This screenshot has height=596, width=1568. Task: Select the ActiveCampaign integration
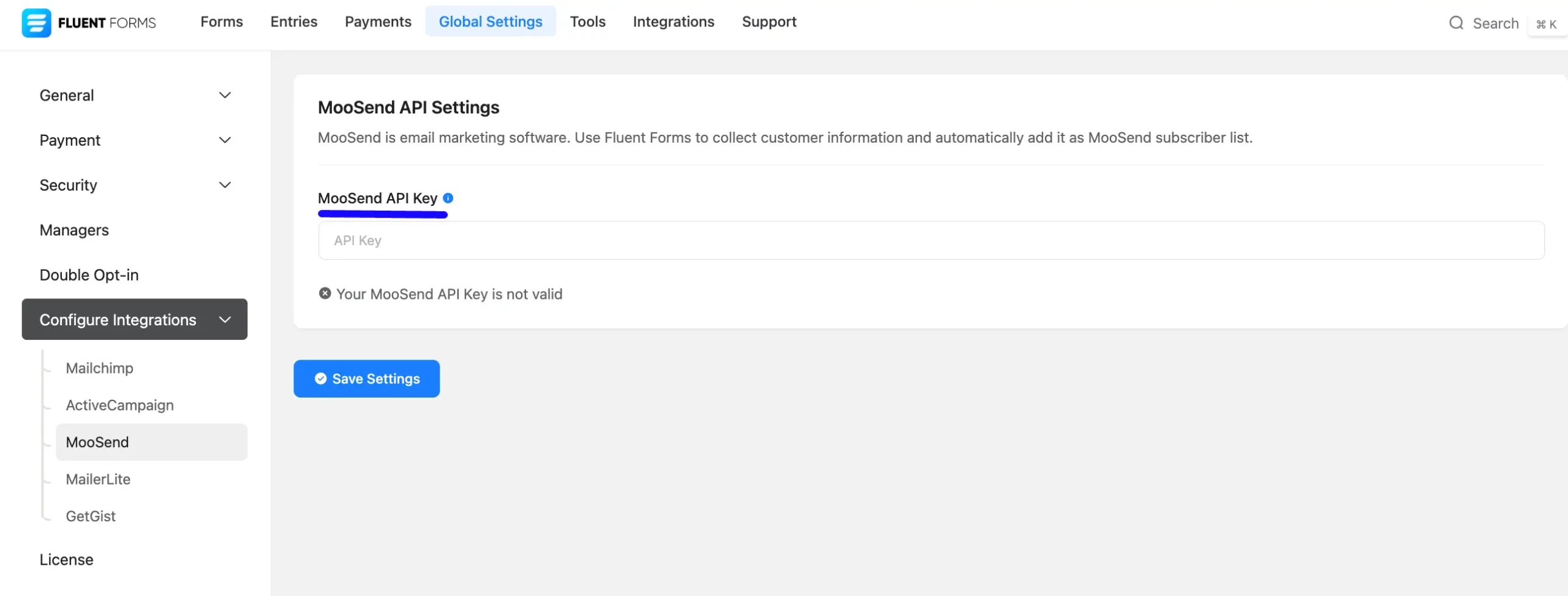click(x=119, y=405)
